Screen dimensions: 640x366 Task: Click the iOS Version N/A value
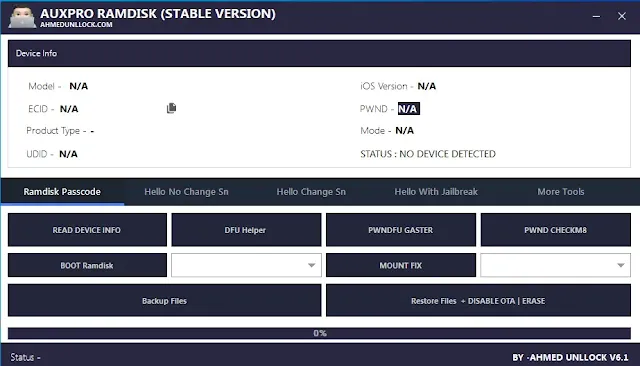pos(427,86)
